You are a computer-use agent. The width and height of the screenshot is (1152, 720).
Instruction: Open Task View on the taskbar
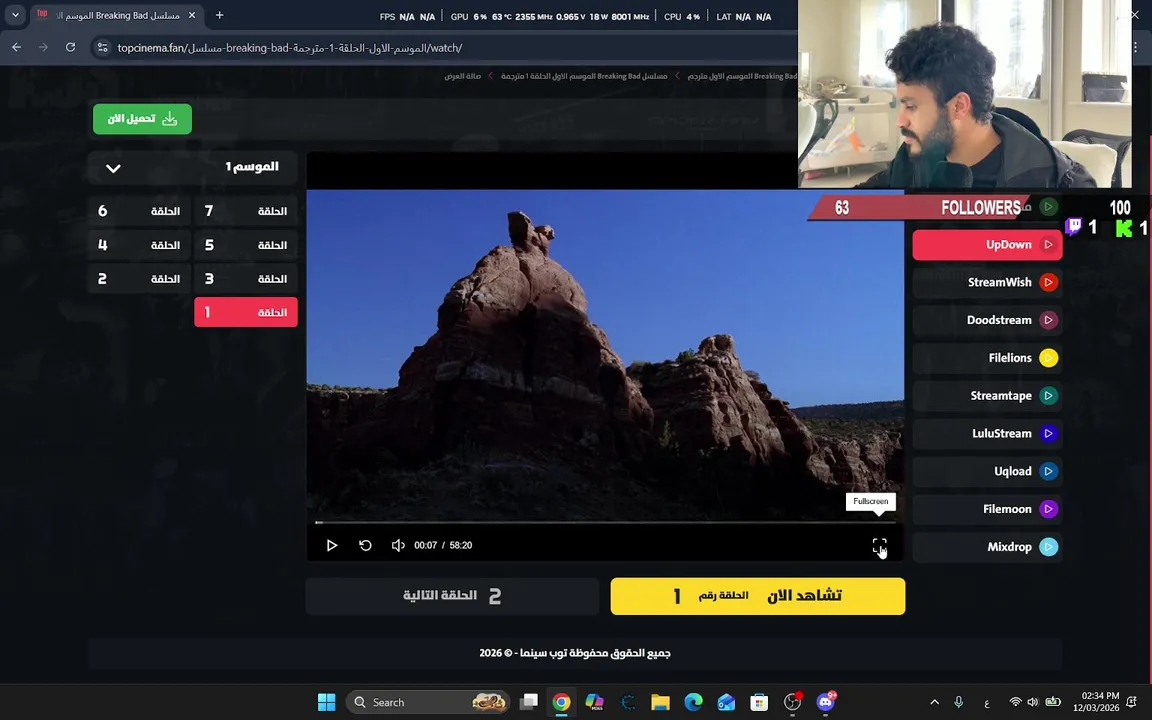click(528, 702)
